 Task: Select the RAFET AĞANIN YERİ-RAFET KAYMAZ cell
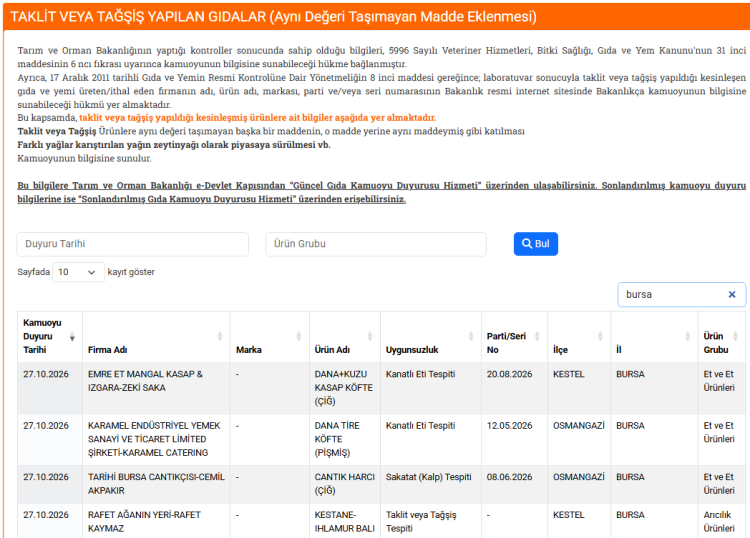click(x=156, y=521)
